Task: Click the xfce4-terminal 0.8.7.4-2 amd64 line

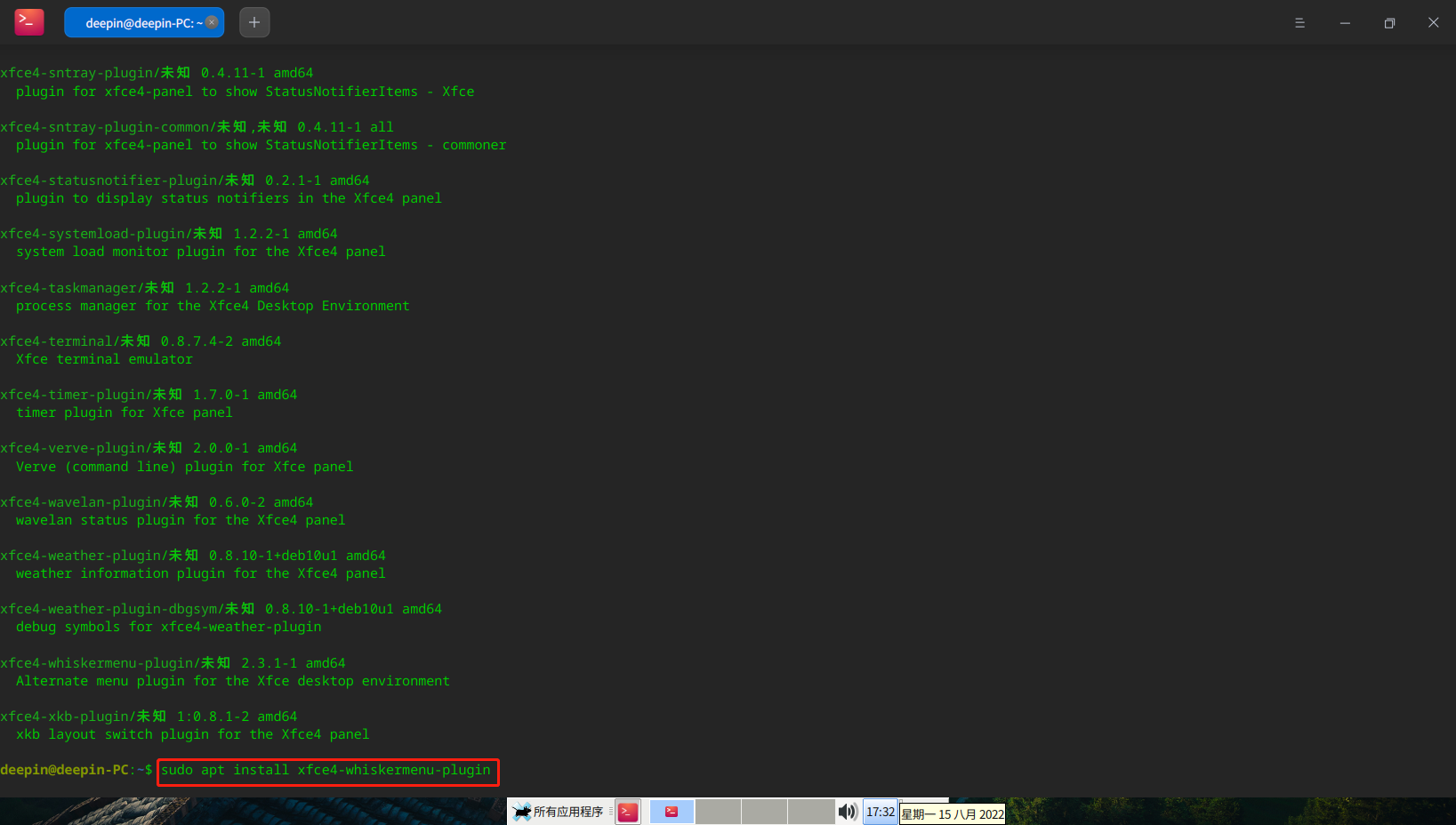Action: tap(141, 341)
